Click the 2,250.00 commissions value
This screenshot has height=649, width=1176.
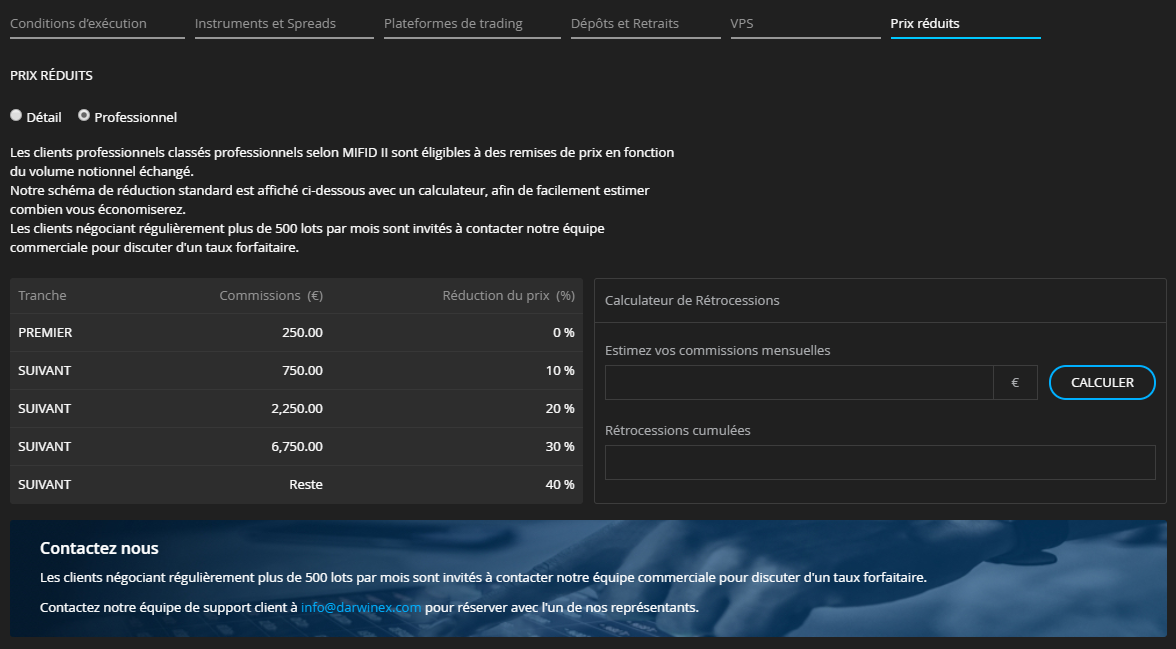tap(297, 409)
